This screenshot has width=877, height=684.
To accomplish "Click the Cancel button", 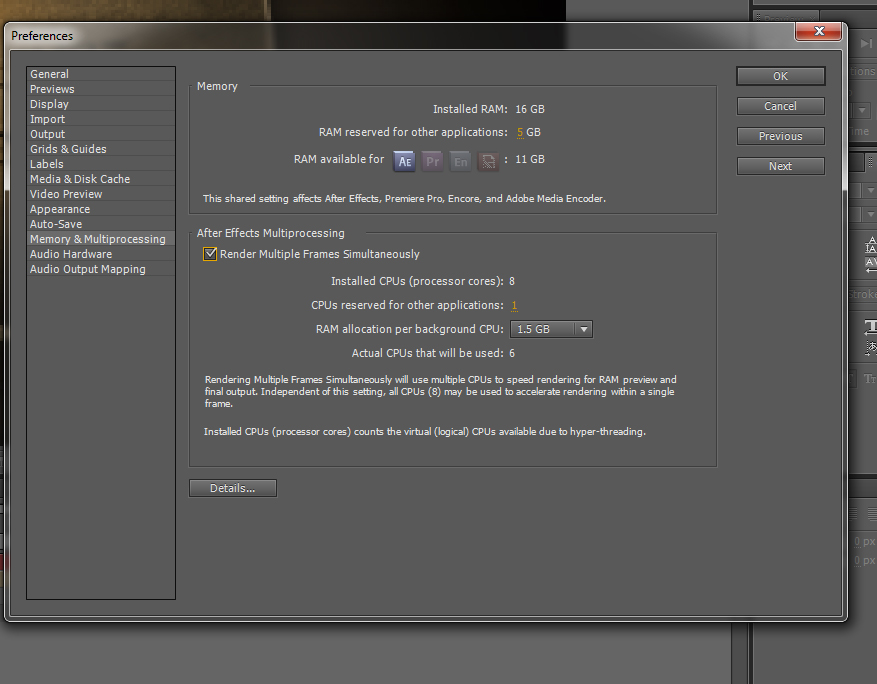I will (780, 106).
